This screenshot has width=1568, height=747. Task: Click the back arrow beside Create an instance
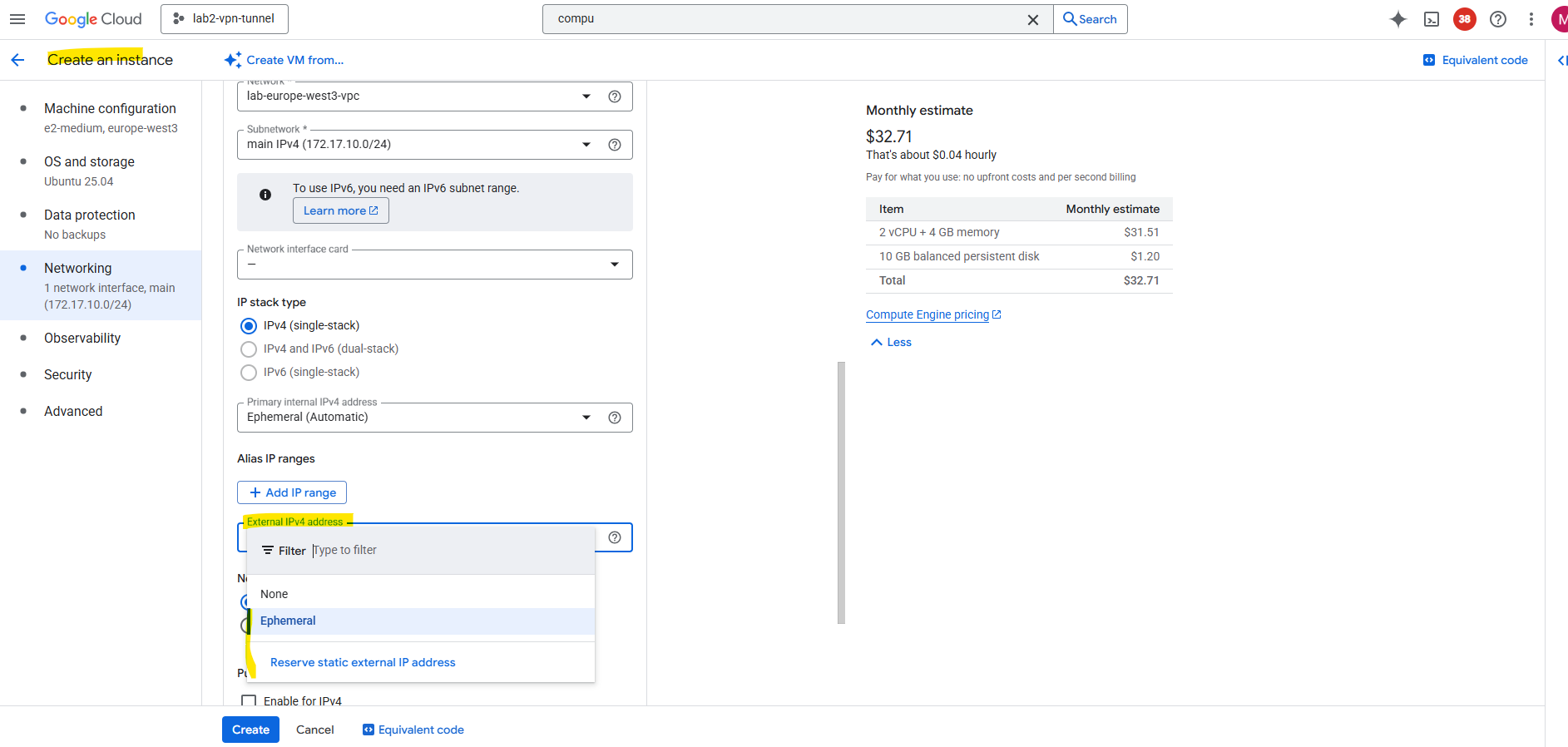[17, 60]
